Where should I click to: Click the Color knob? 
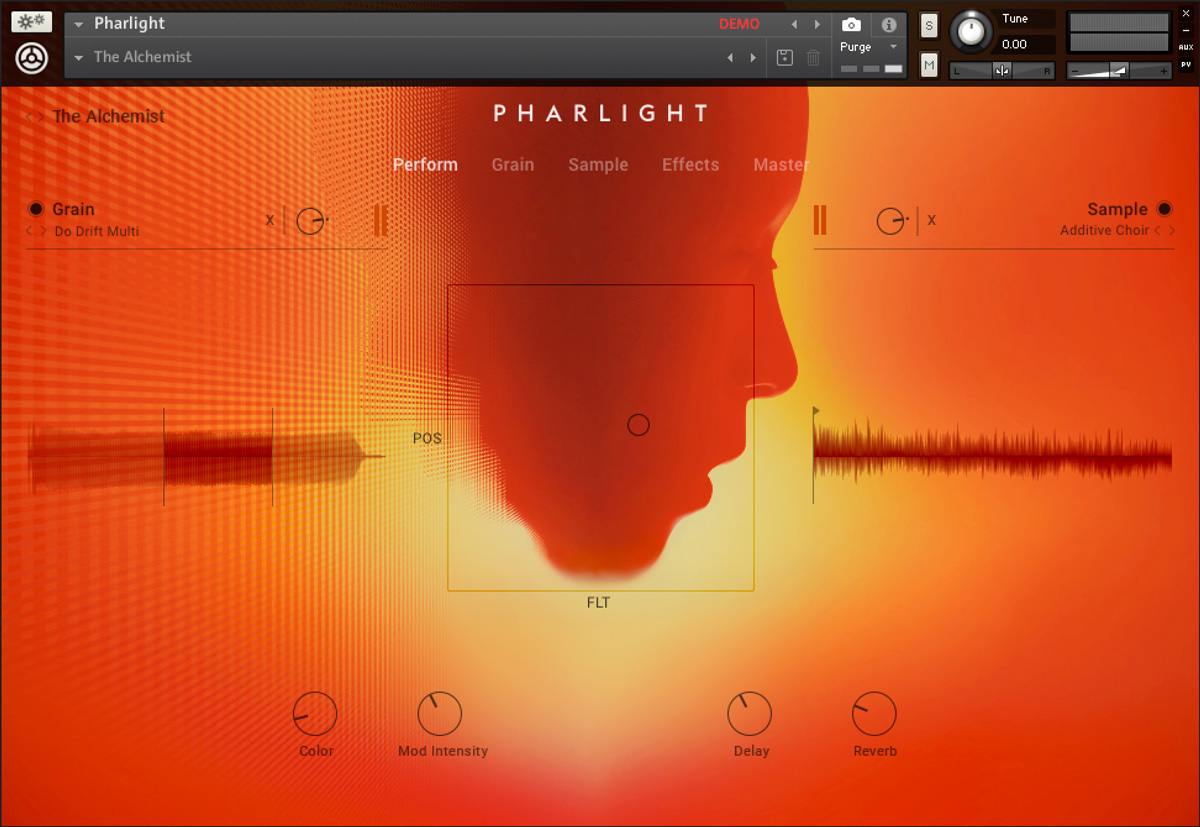(315, 714)
